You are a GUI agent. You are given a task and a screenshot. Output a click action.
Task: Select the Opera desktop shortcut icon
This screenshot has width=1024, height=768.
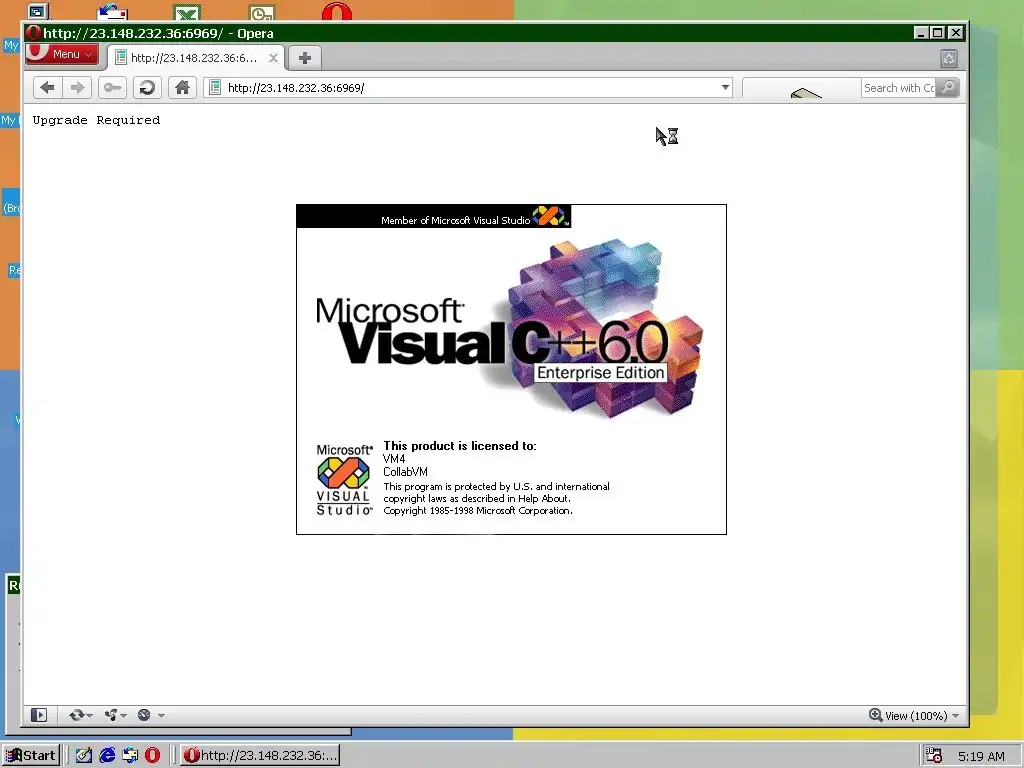point(337,11)
